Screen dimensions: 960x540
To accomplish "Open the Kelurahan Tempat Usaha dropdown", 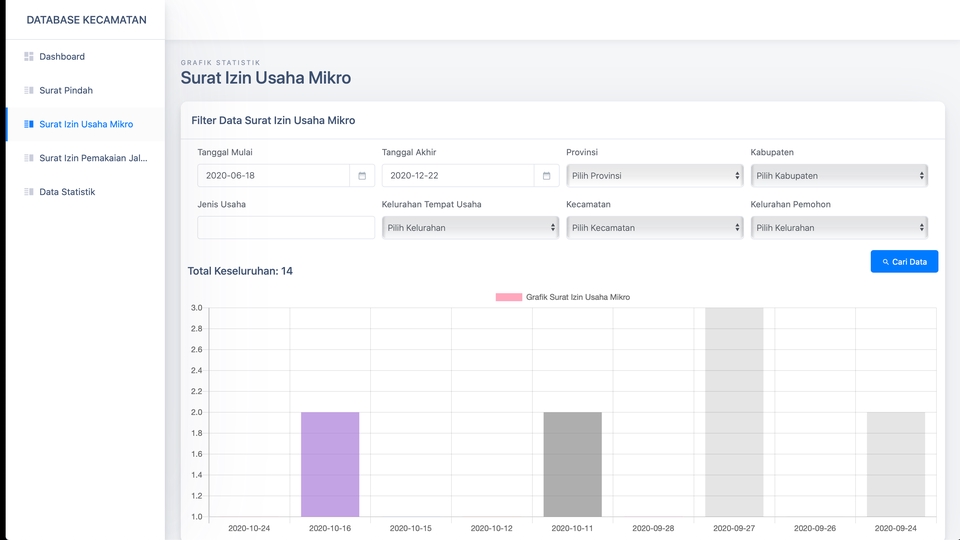I will (x=470, y=228).
